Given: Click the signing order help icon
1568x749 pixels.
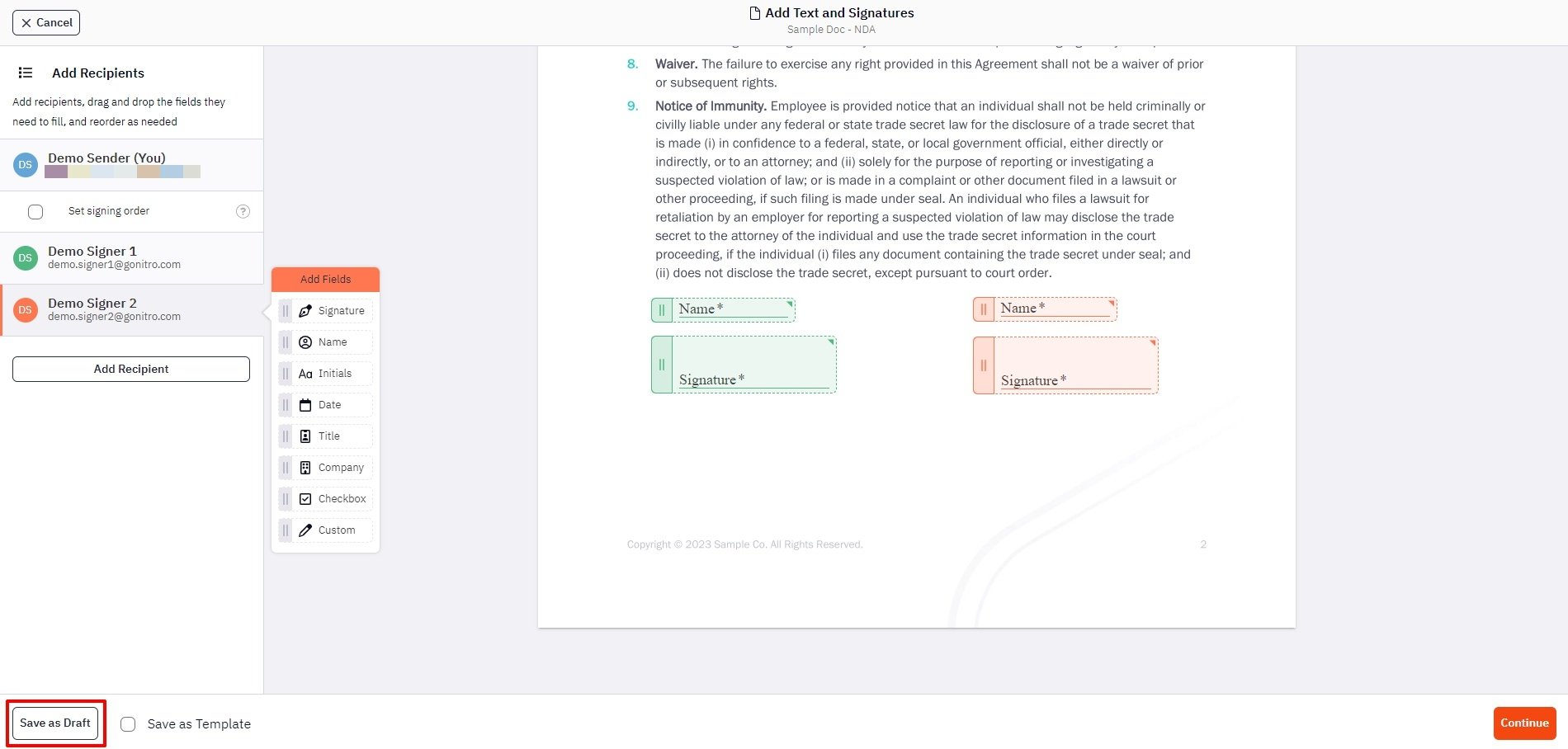Looking at the screenshot, I should 243,211.
